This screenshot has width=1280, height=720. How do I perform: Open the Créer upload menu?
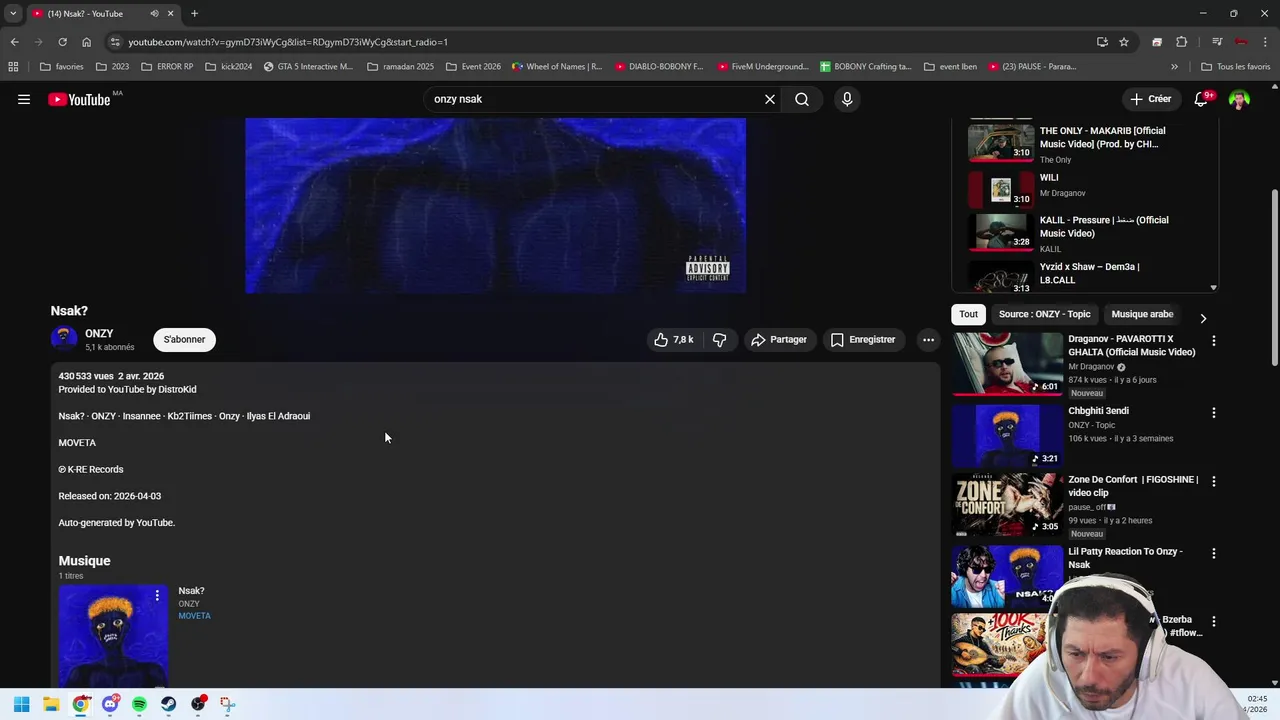1151,99
